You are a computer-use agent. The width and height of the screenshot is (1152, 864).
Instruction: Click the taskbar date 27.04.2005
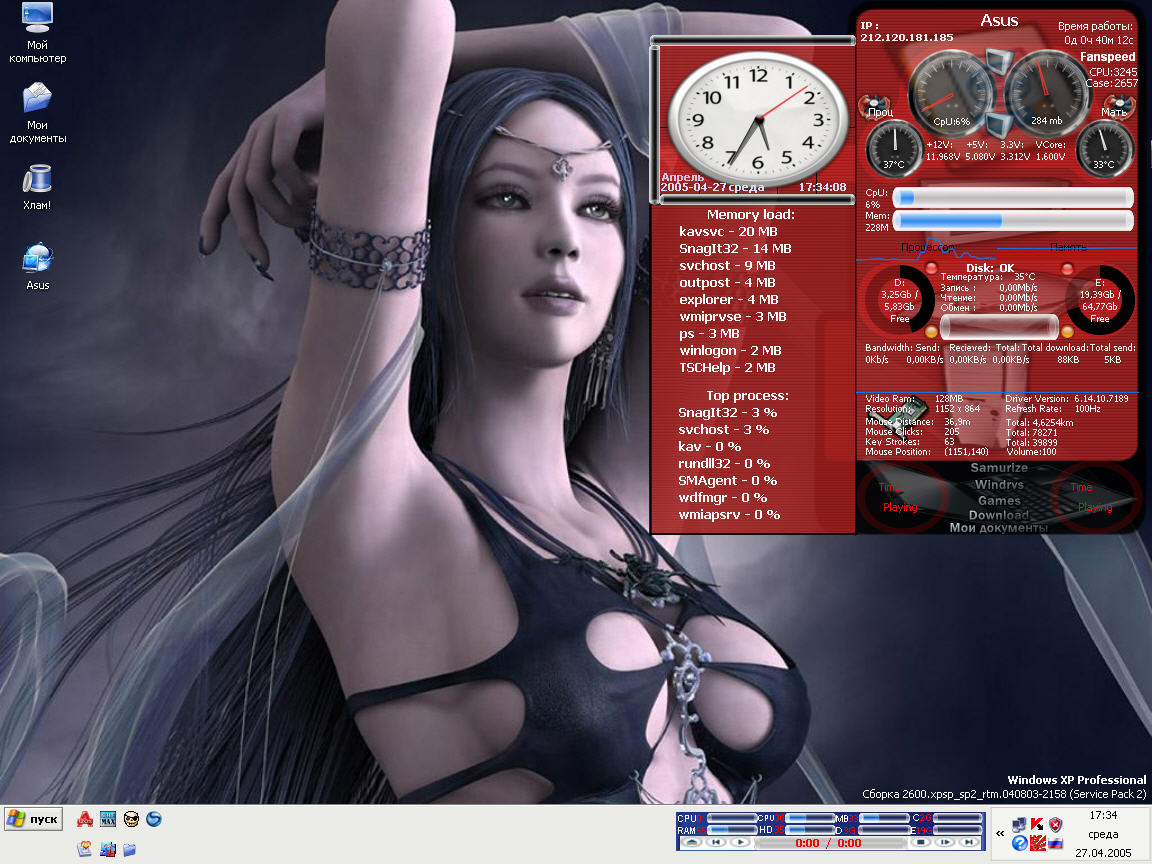(x=1103, y=853)
